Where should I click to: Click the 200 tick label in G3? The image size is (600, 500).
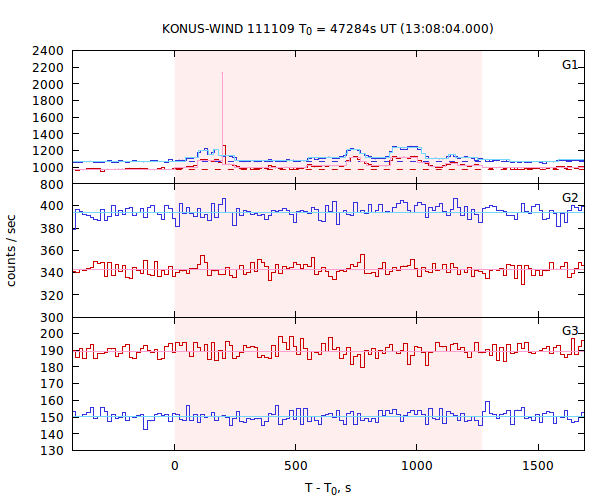(x=52, y=334)
